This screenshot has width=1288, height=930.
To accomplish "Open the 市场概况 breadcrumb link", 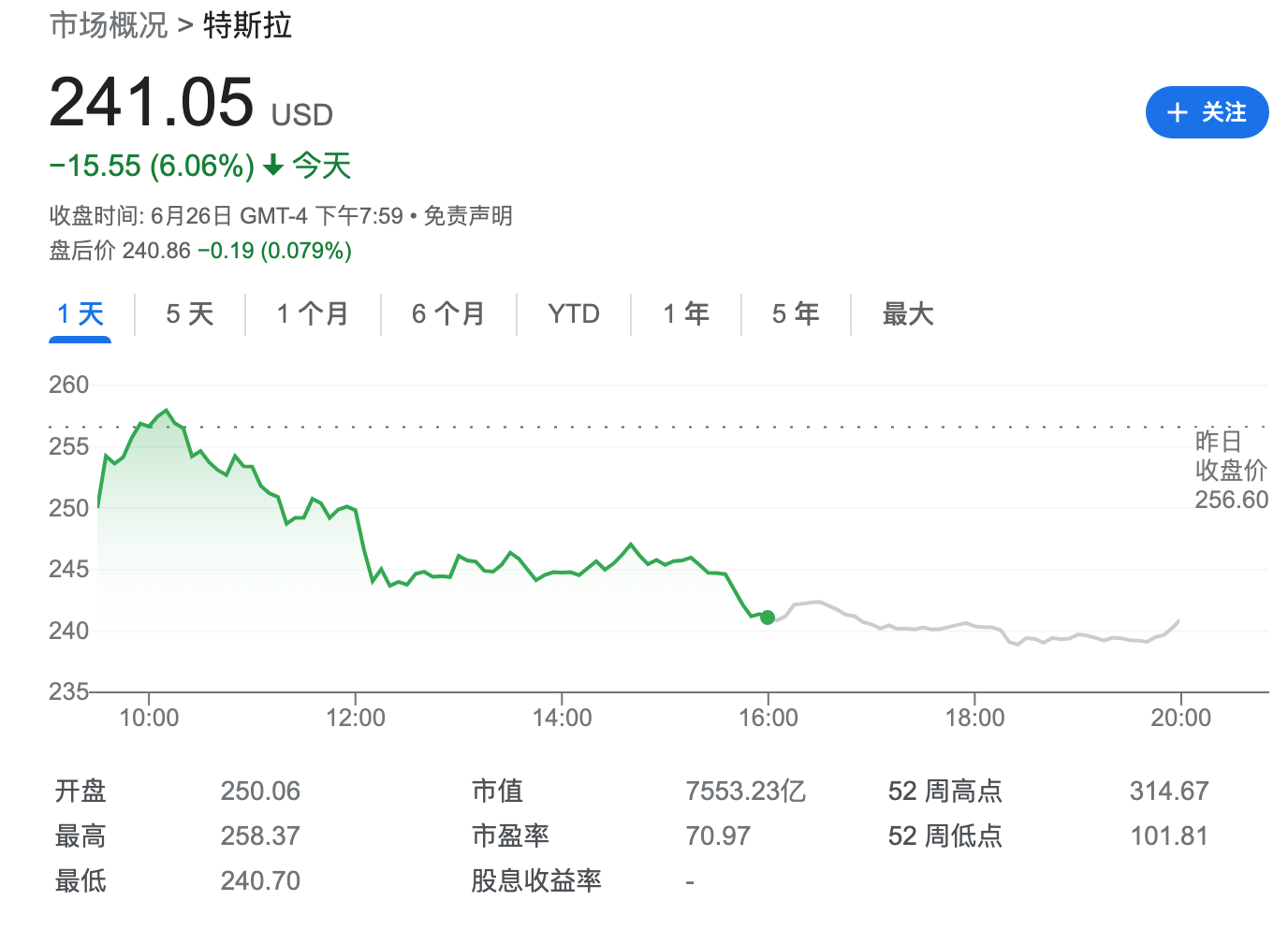I will click(x=109, y=25).
